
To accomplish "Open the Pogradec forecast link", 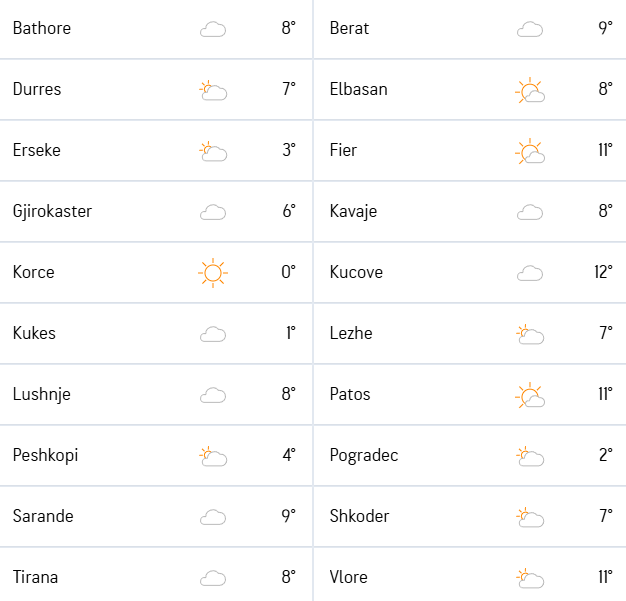I will click(364, 456).
